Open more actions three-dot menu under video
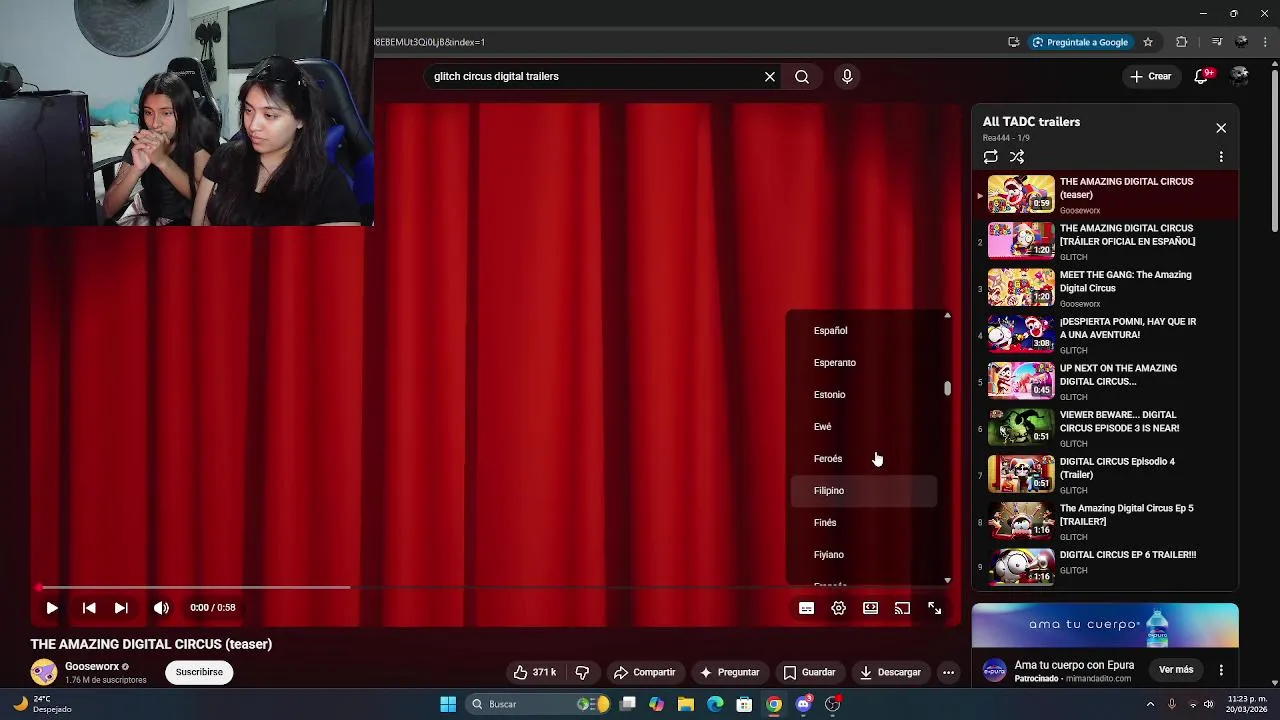1280x720 pixels. [x=948, y=672]
